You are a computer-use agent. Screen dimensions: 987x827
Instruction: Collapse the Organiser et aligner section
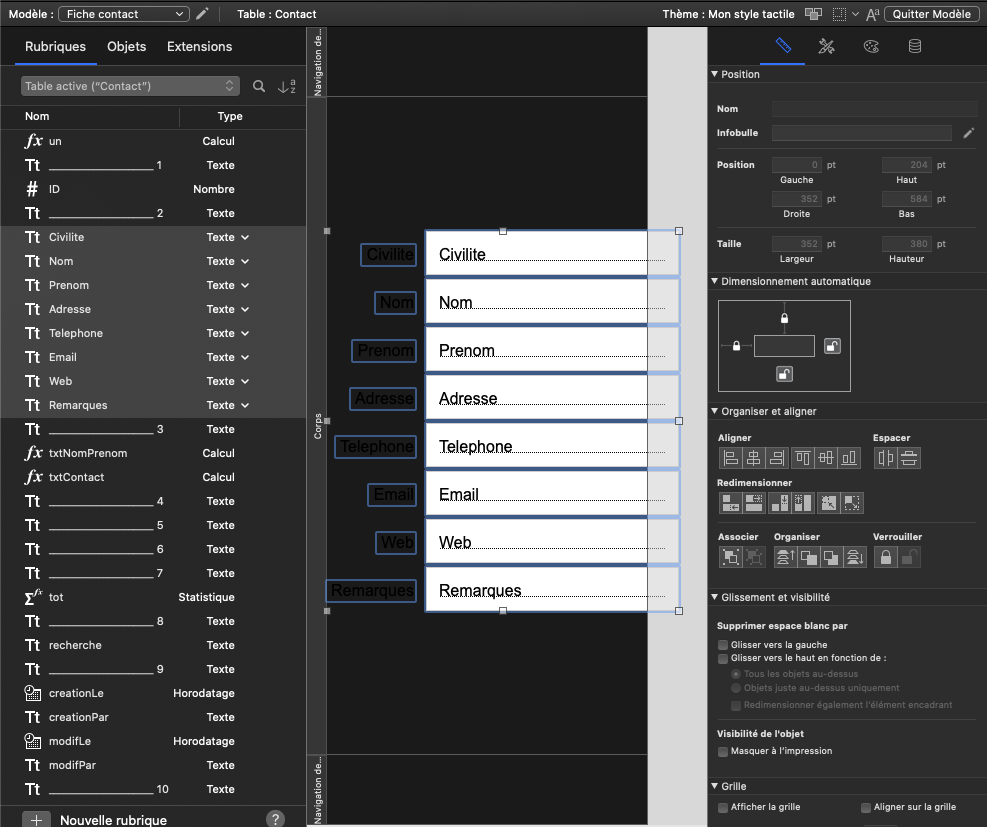click(x=714, y=411)
